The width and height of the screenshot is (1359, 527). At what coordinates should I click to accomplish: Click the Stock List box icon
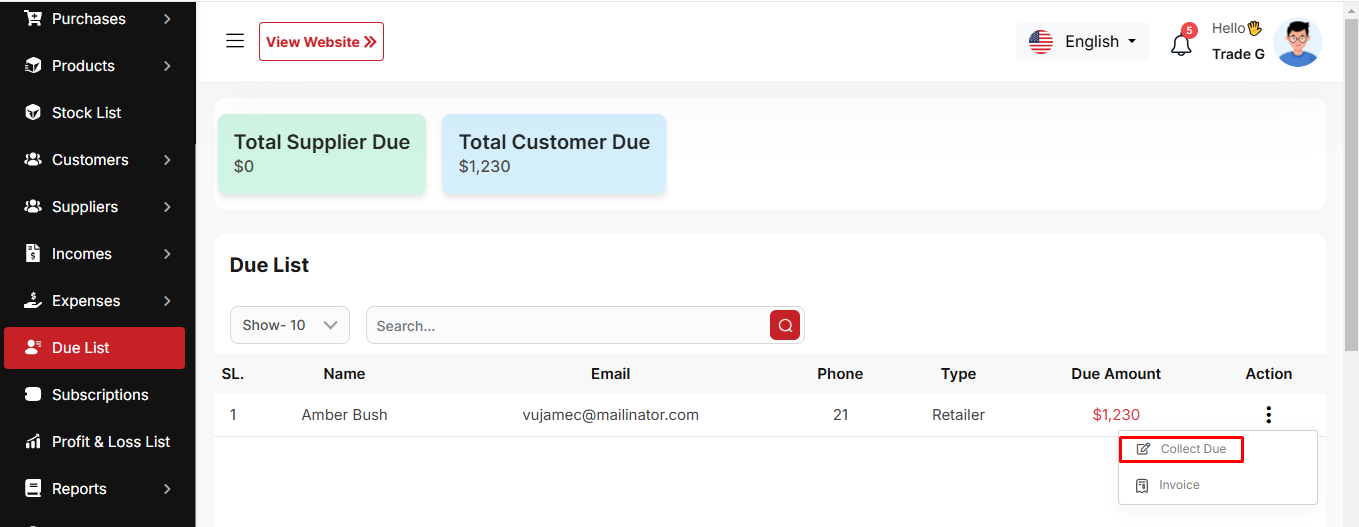[33, 113]
